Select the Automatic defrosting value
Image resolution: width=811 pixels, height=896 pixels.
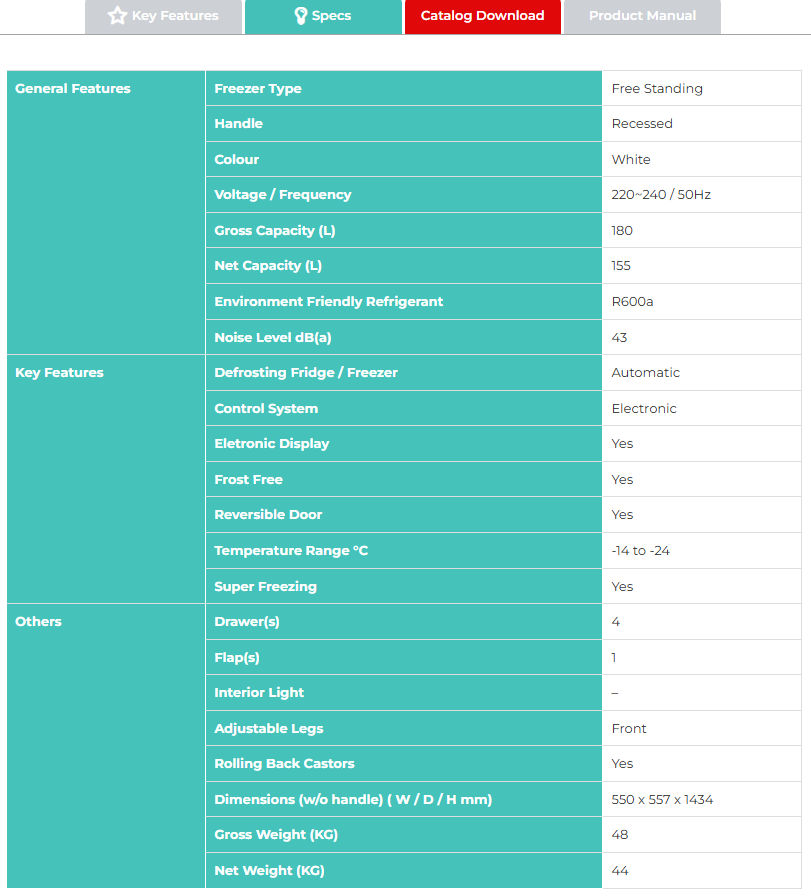pyautogui.click(x=646, y=373)
